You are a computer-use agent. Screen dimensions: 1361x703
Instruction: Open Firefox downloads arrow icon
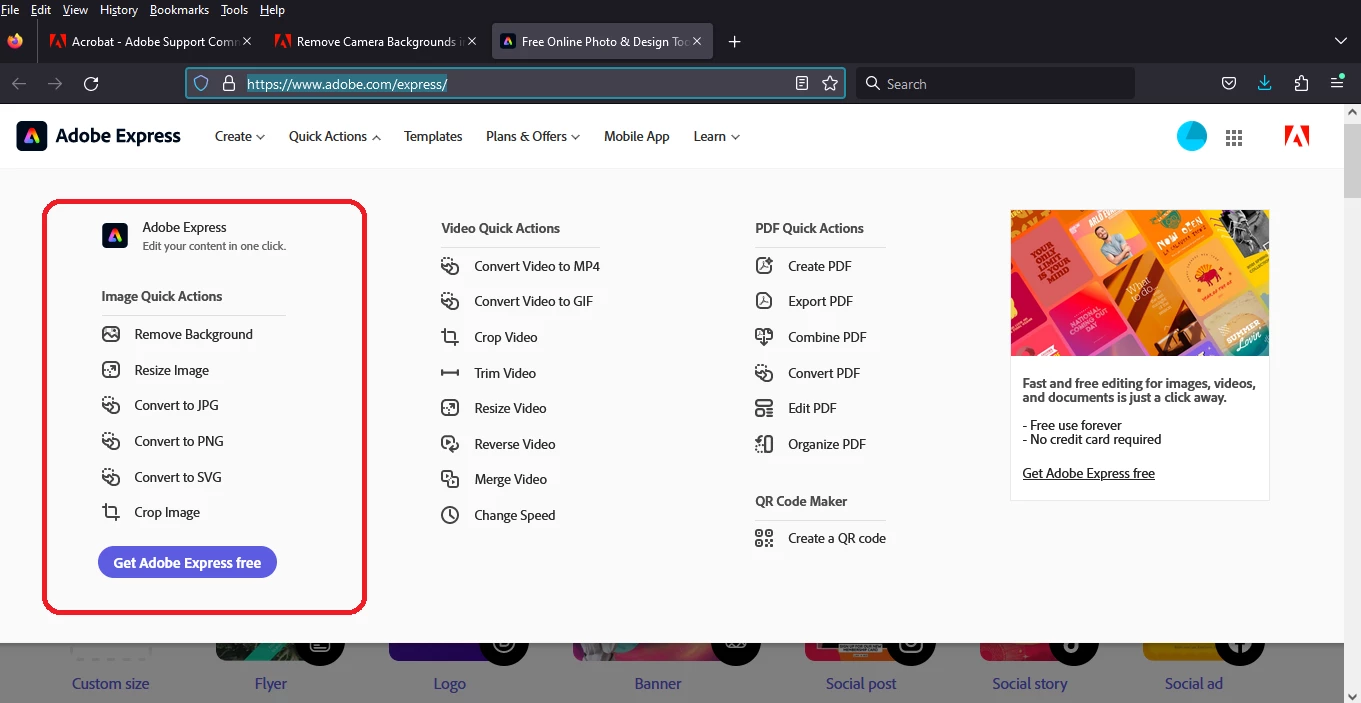(x=1265, y=84)
